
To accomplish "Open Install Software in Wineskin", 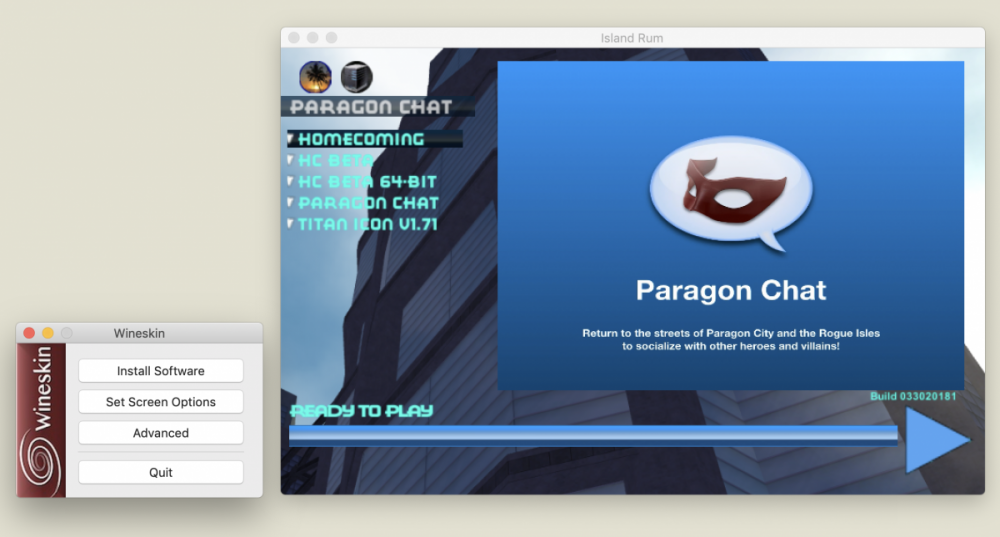I will [x=161, y=371].
